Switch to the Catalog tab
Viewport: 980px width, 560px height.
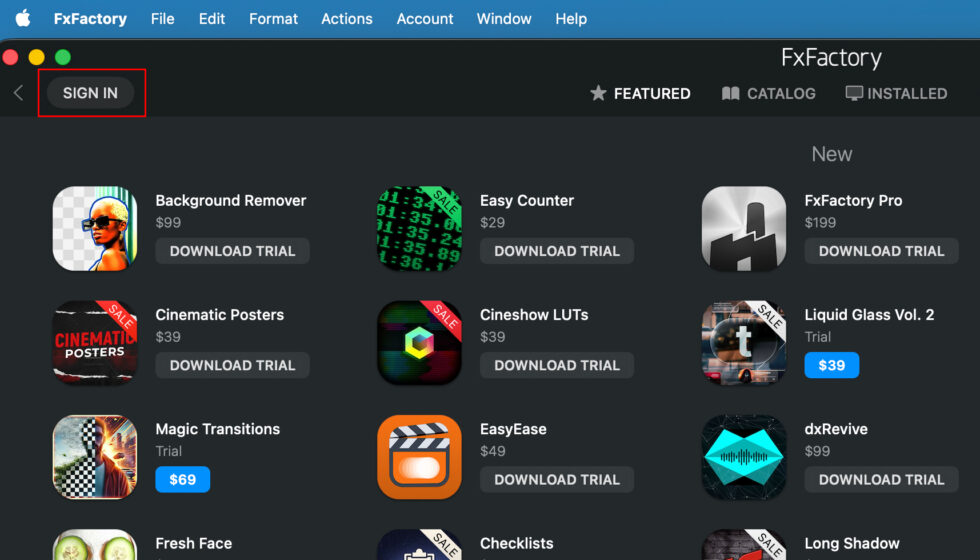pyautogui.click(x=768, y=93)
